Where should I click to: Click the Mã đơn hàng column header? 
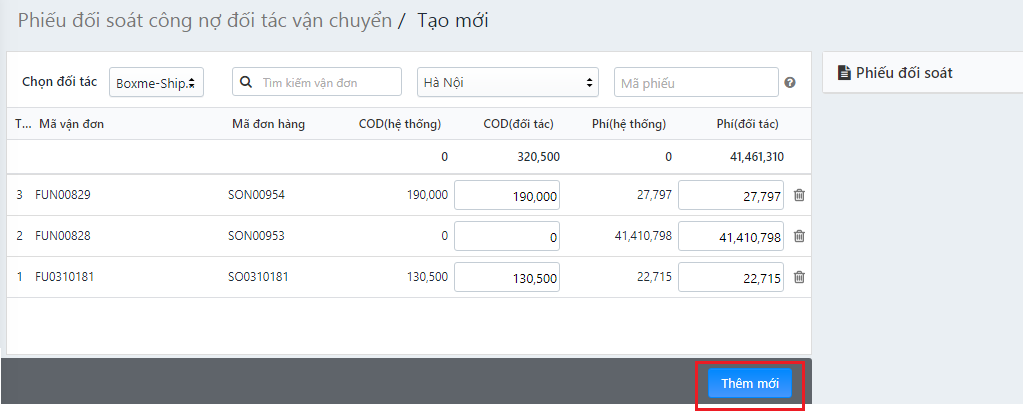268,124
